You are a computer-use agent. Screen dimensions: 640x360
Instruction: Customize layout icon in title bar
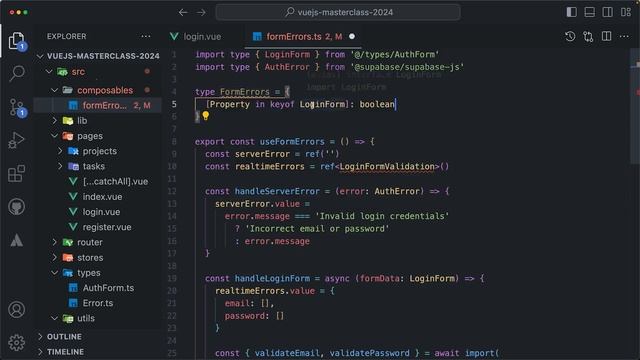pos(626,12)
